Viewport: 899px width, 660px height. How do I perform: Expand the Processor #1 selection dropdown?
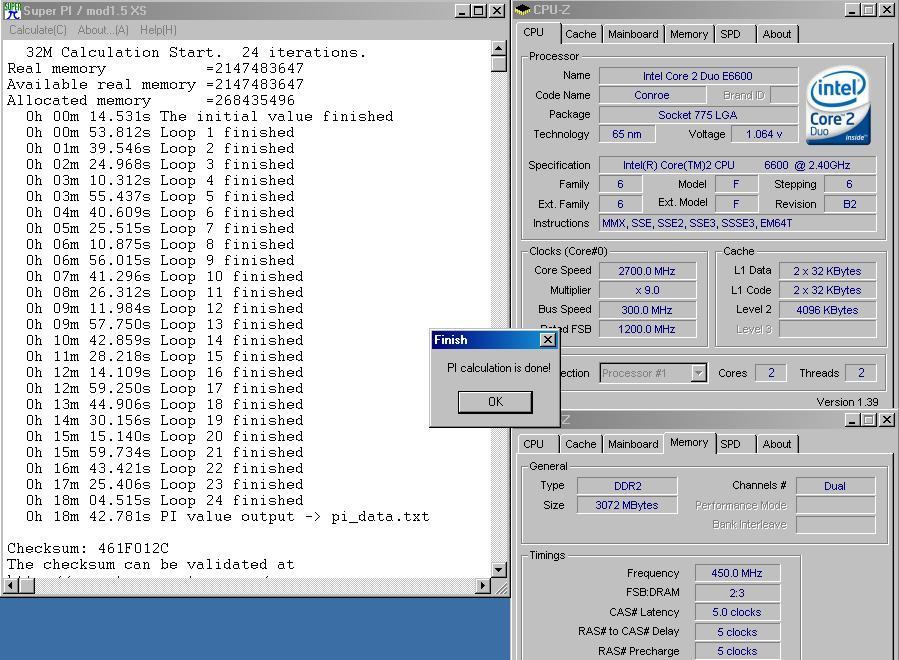coord(698,373)
